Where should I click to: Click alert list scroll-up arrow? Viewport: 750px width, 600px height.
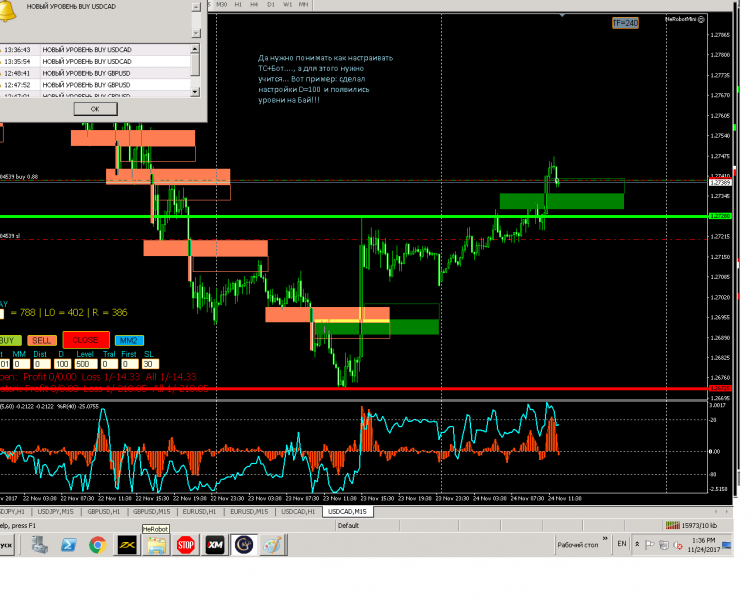195,49
